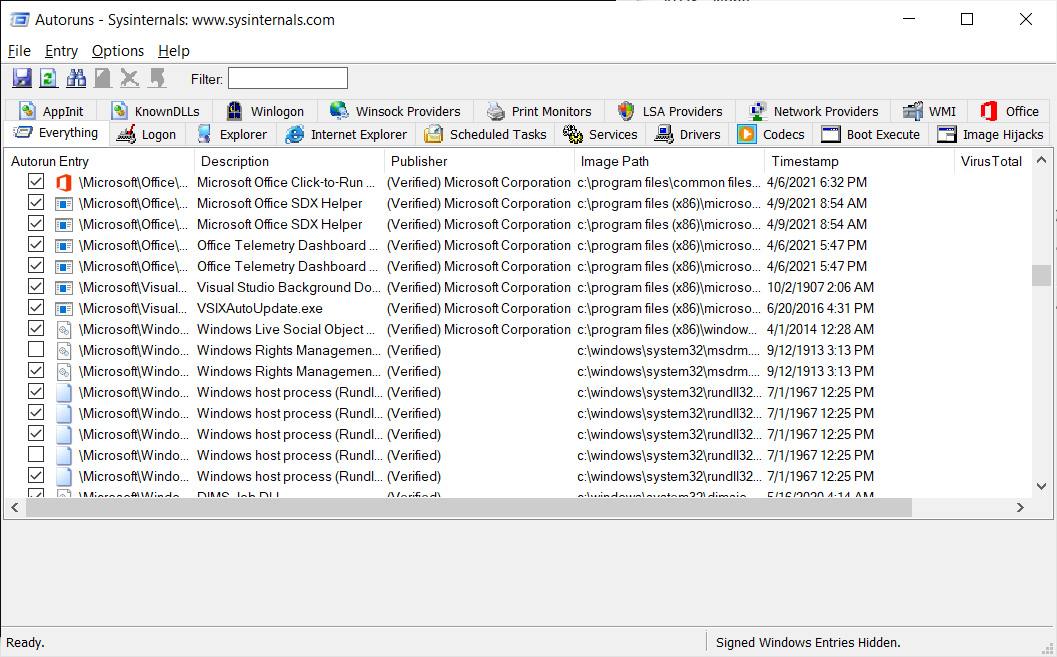Select the Everything tab
The width and height of the screenshot is (1057, 657).
[56, 132]
